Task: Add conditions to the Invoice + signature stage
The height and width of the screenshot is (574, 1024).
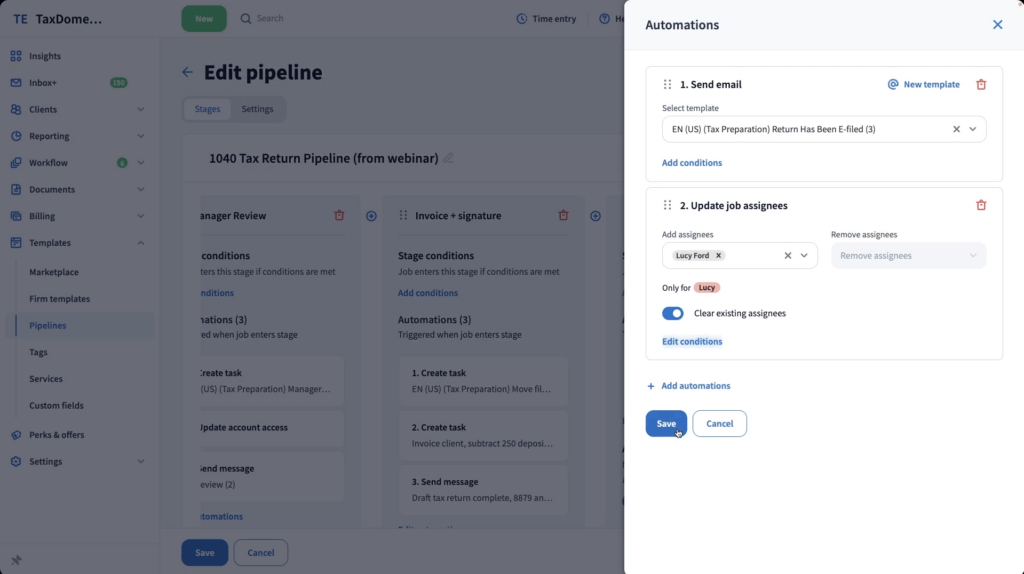Action: pyautogui.click(x=428, y=293)
